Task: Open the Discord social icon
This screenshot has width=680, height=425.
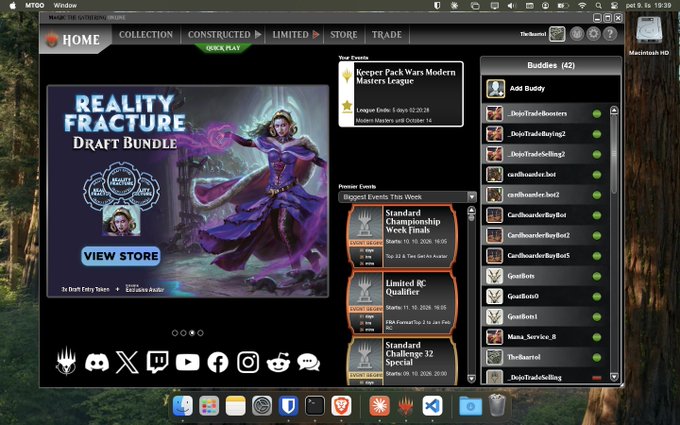Action: pyautogui.click(x=97, y=362)
